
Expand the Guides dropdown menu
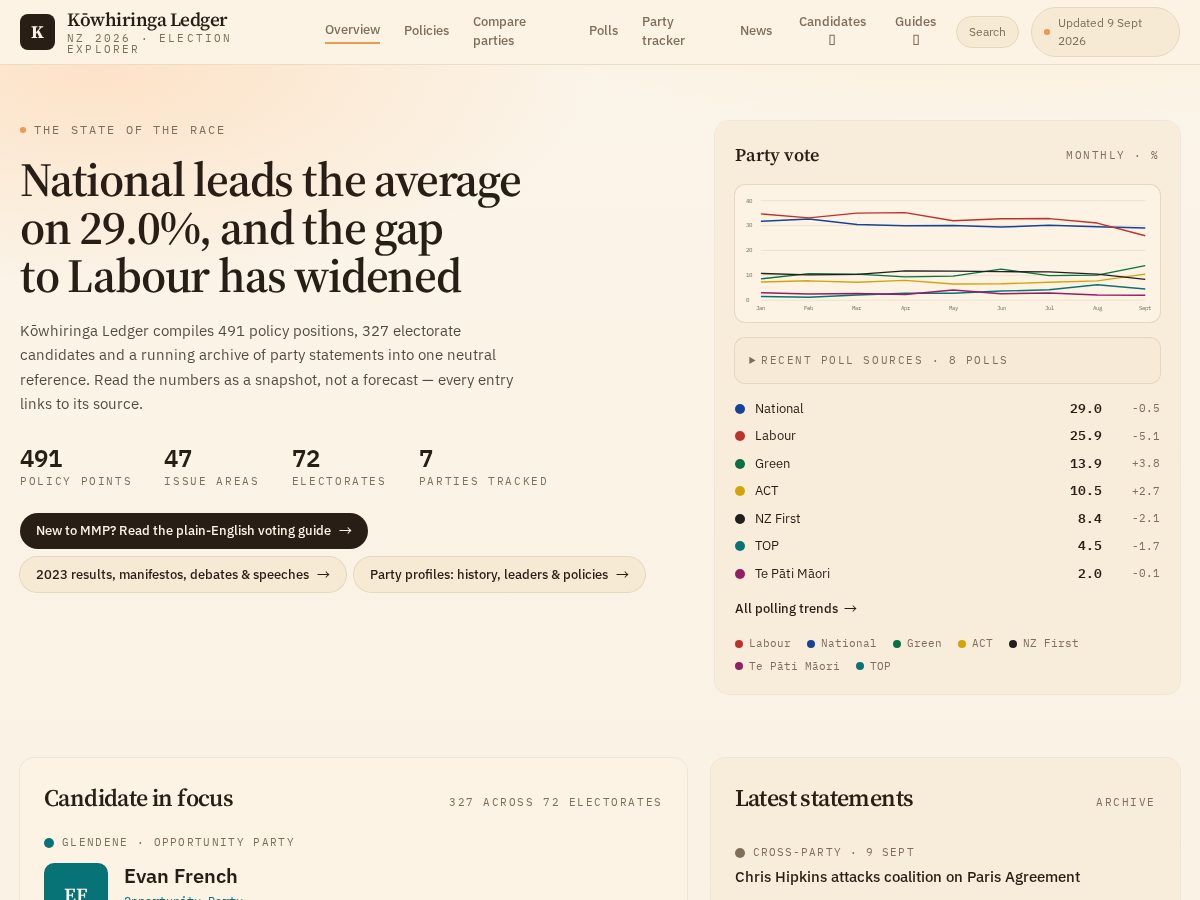click(x=915, y=31)
